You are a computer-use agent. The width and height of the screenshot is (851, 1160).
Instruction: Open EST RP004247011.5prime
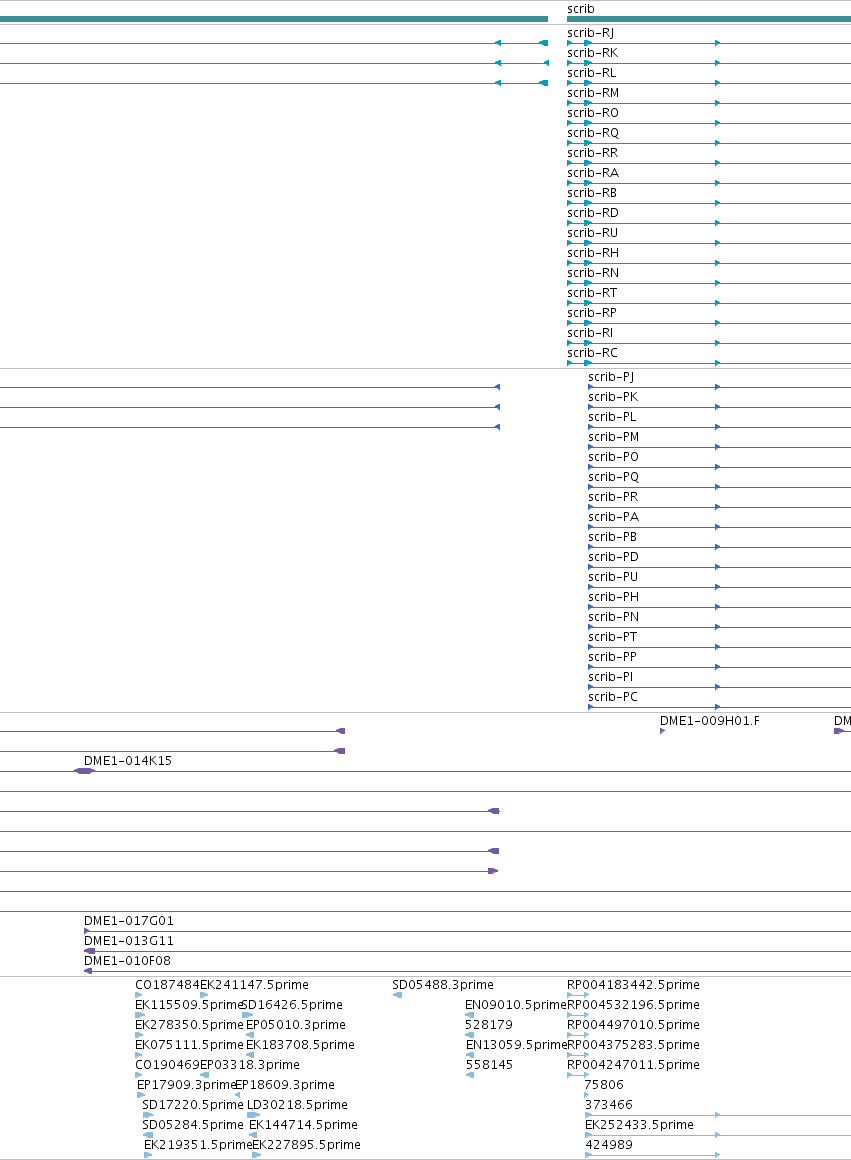click(633, 1065)
